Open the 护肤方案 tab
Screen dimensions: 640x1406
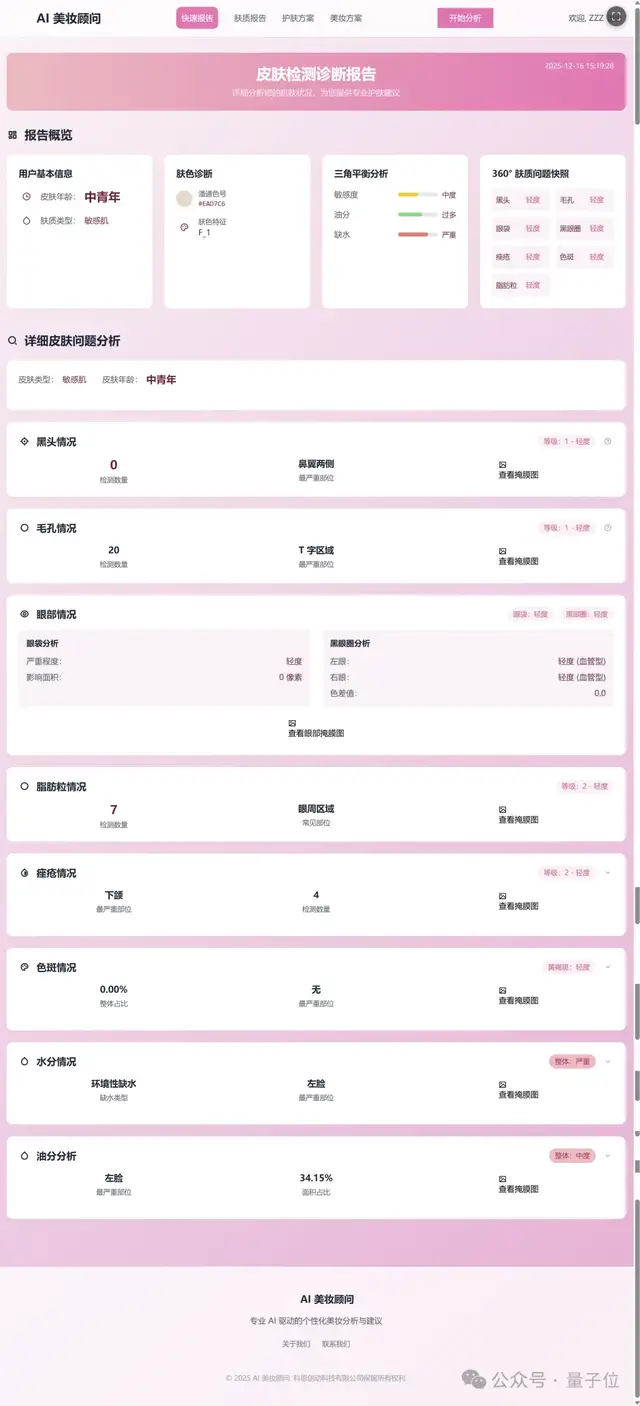click(x=298, y=18)
